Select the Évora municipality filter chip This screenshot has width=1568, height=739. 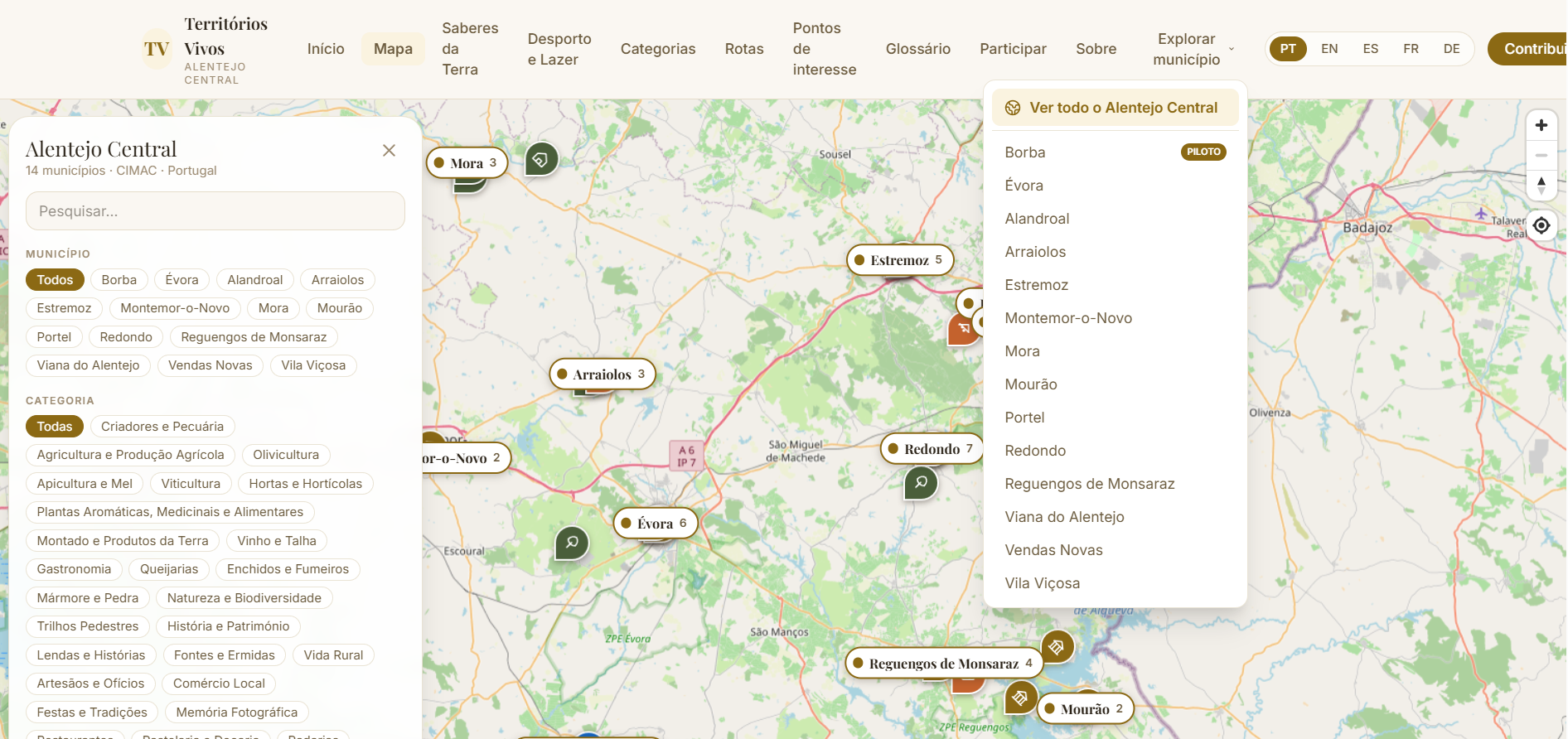tap(181, 280)
